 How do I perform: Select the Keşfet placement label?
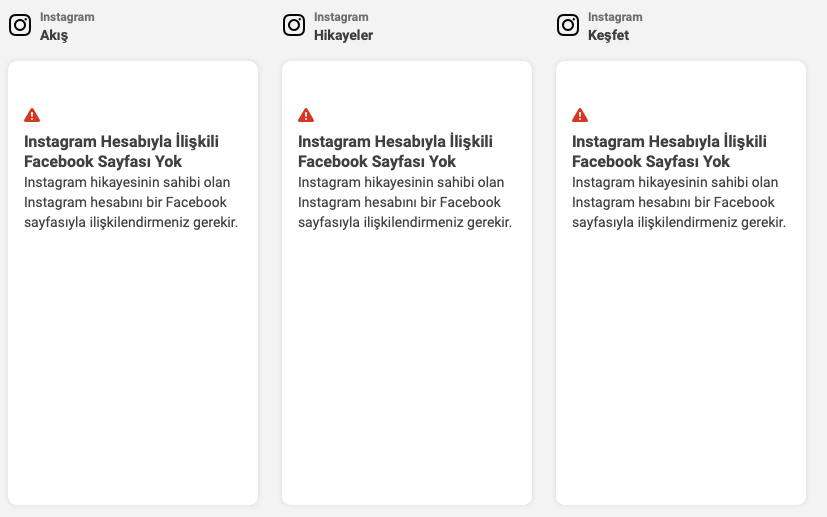click(608, 35)
